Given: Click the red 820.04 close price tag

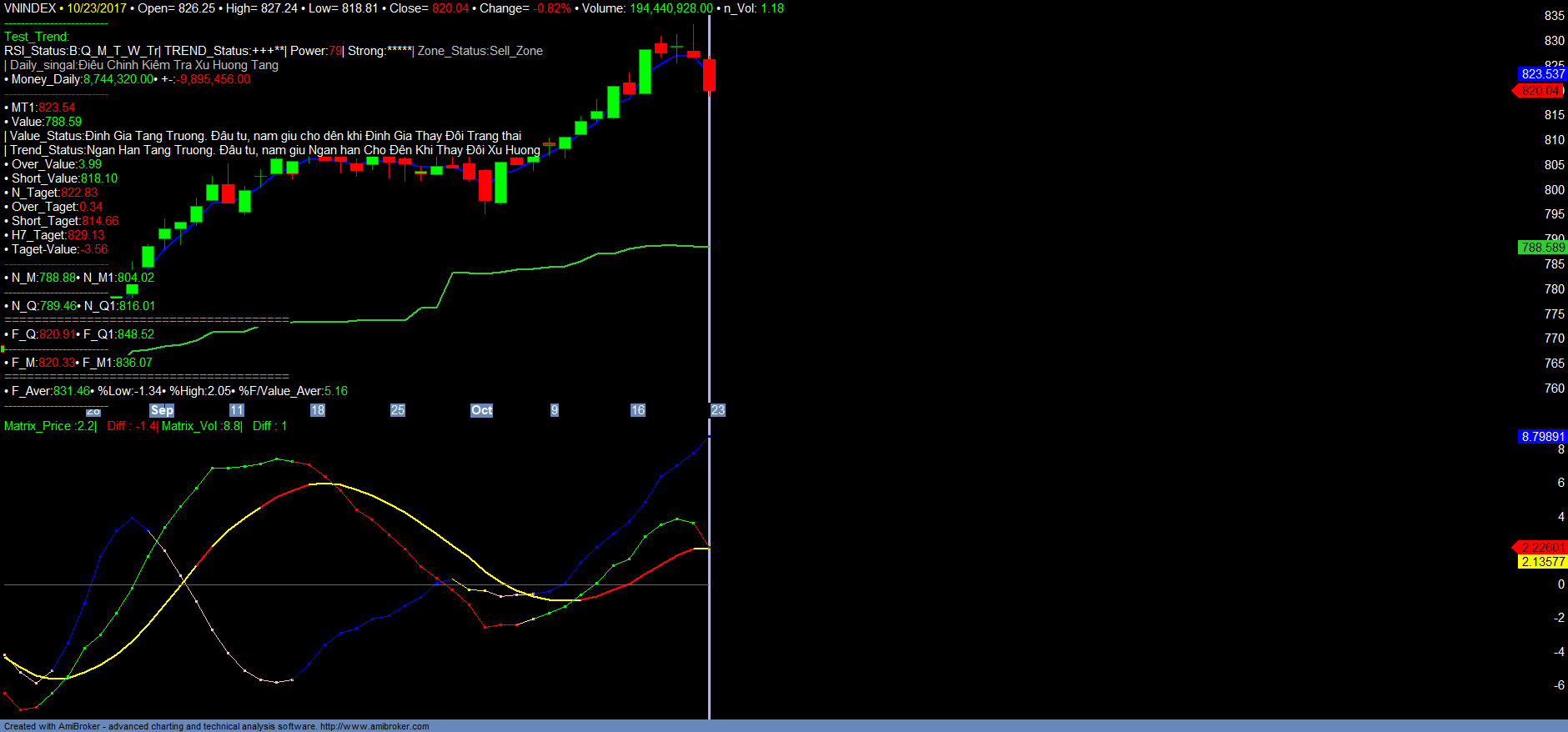Looking at the screenshot, I should [x=1540, y=91].
